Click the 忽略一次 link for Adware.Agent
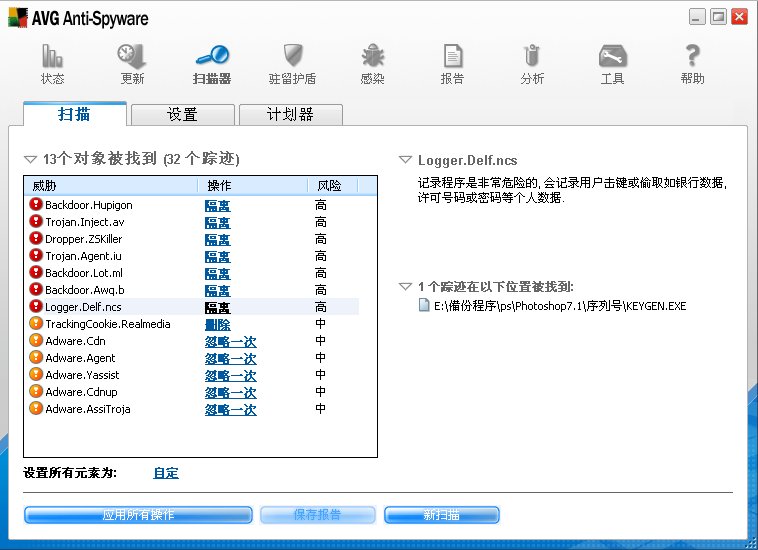The height and width of the screenshot is (550, 758). (231, 359)
